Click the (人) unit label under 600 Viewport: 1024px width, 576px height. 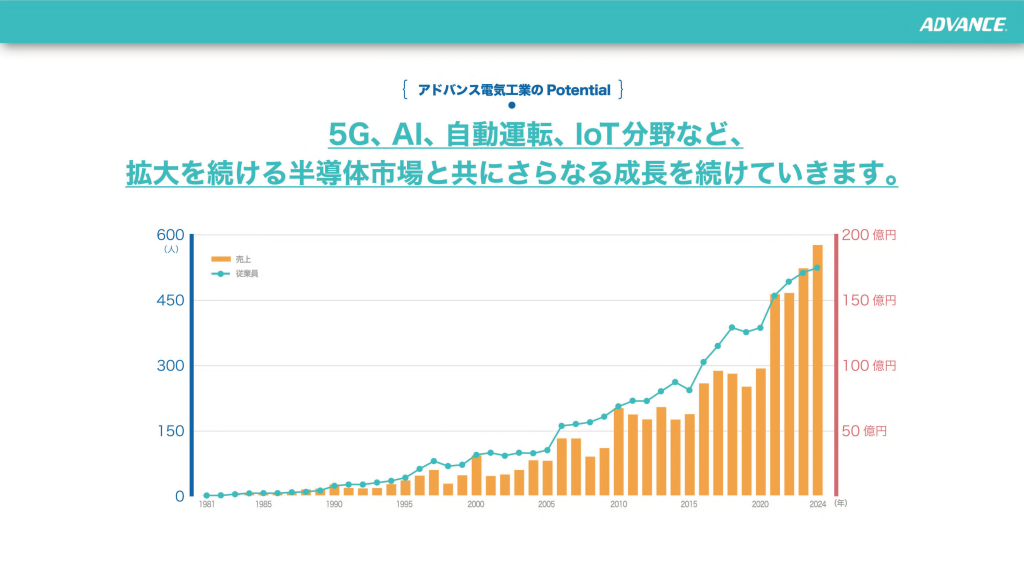(x=170, y=250)
